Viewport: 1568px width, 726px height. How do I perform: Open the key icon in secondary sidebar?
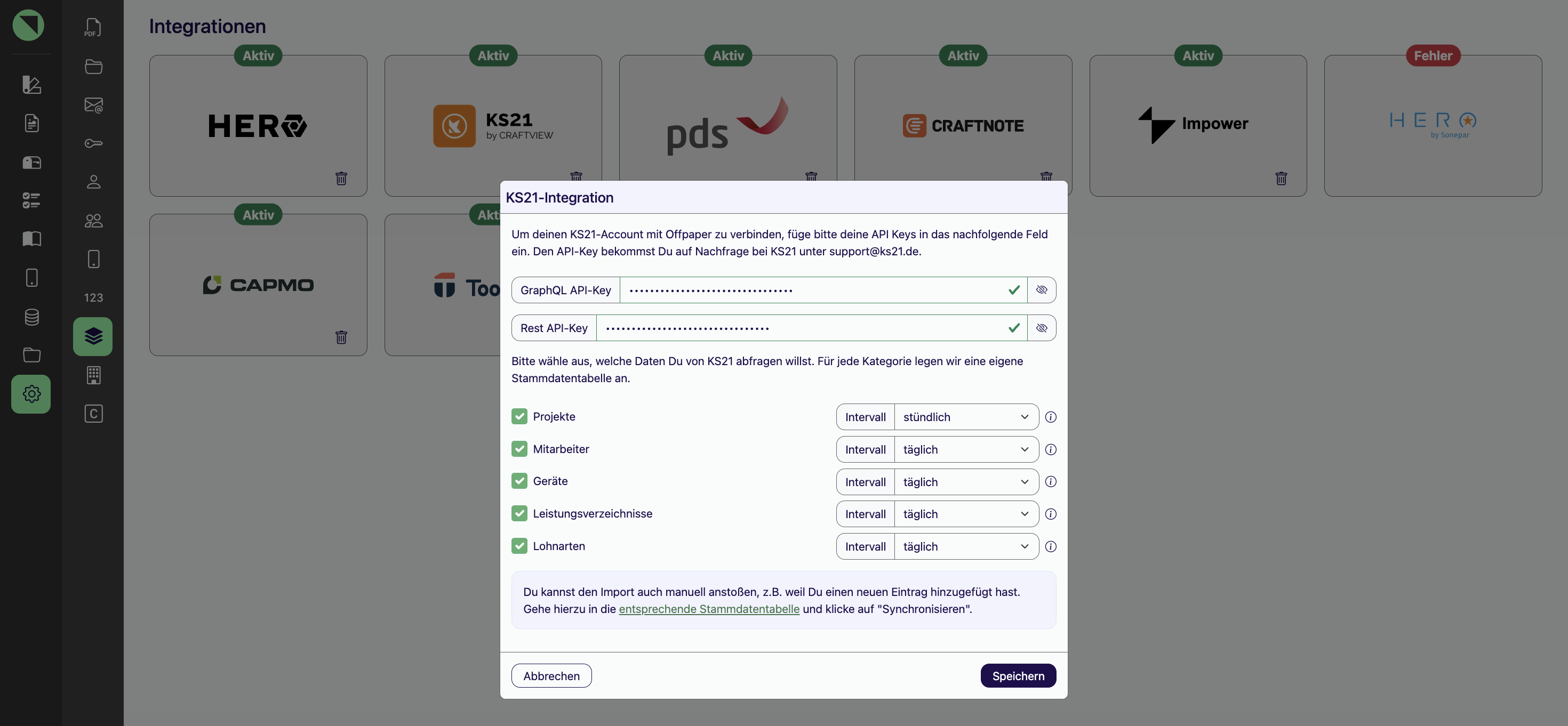point(93,143)
